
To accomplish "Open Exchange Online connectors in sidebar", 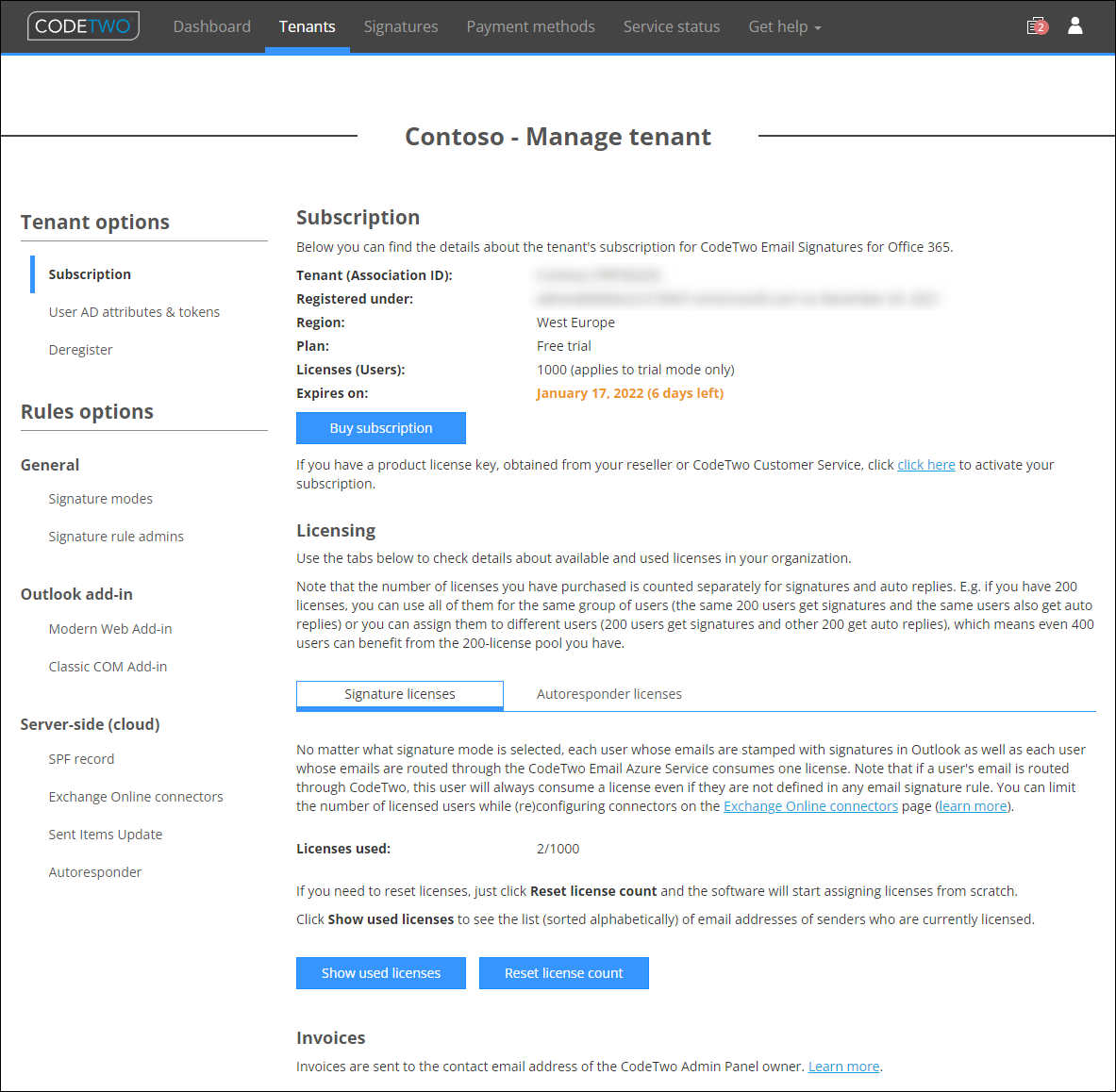I will click(x=135, y=798).
